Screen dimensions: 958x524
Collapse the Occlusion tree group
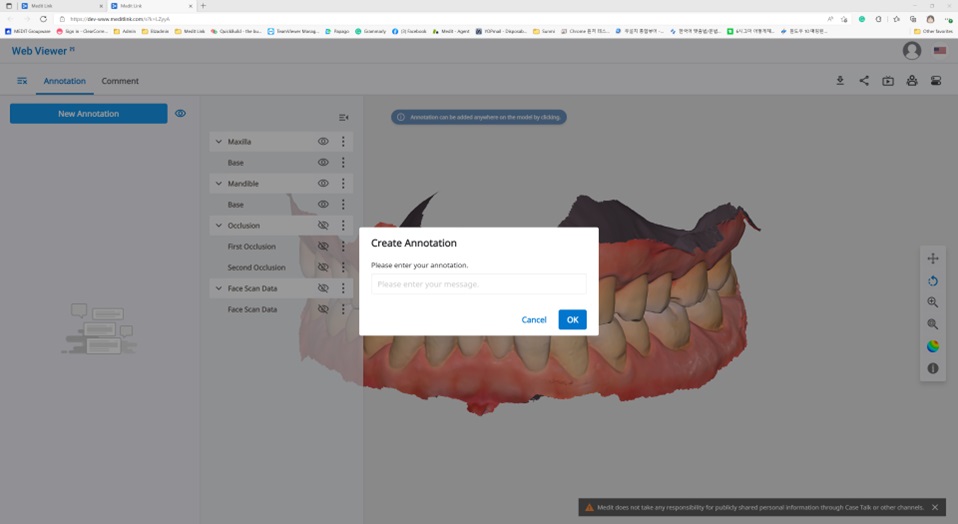(218, 226)
